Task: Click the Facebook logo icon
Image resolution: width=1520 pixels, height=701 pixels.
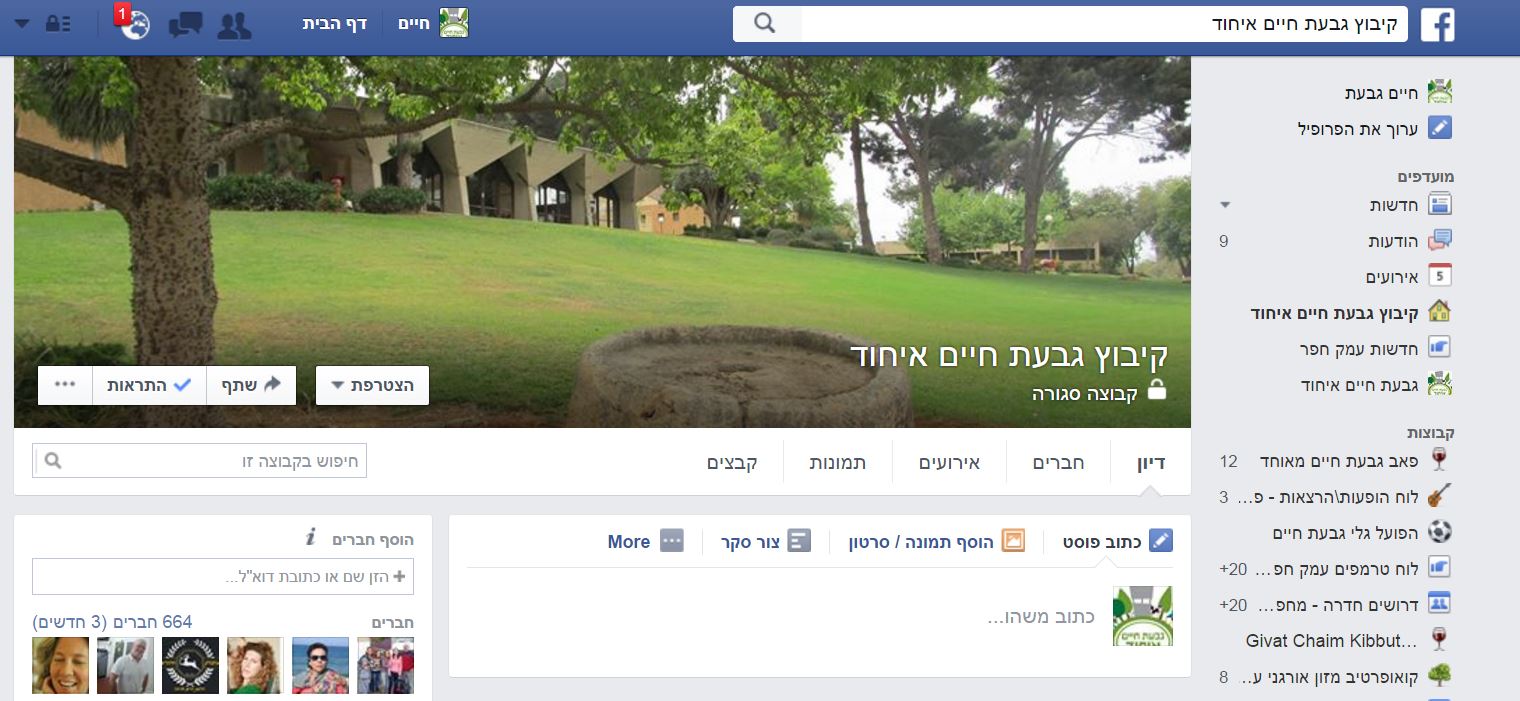Action: pyautogui.click(x=1438, y=24)
